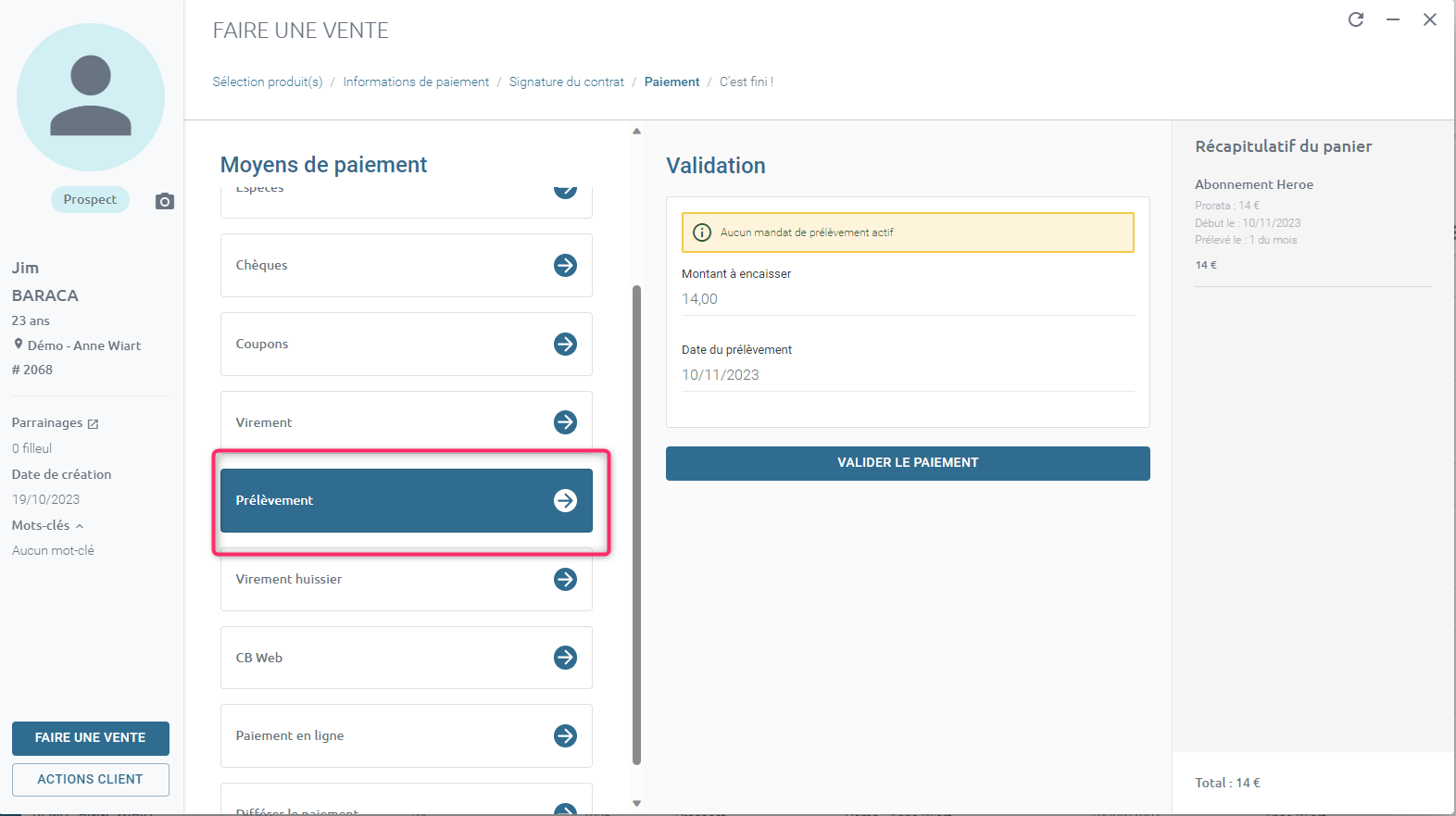1456x816 pixels.
Task: Close the Faire une vente window
Action: click(1430, 19)
